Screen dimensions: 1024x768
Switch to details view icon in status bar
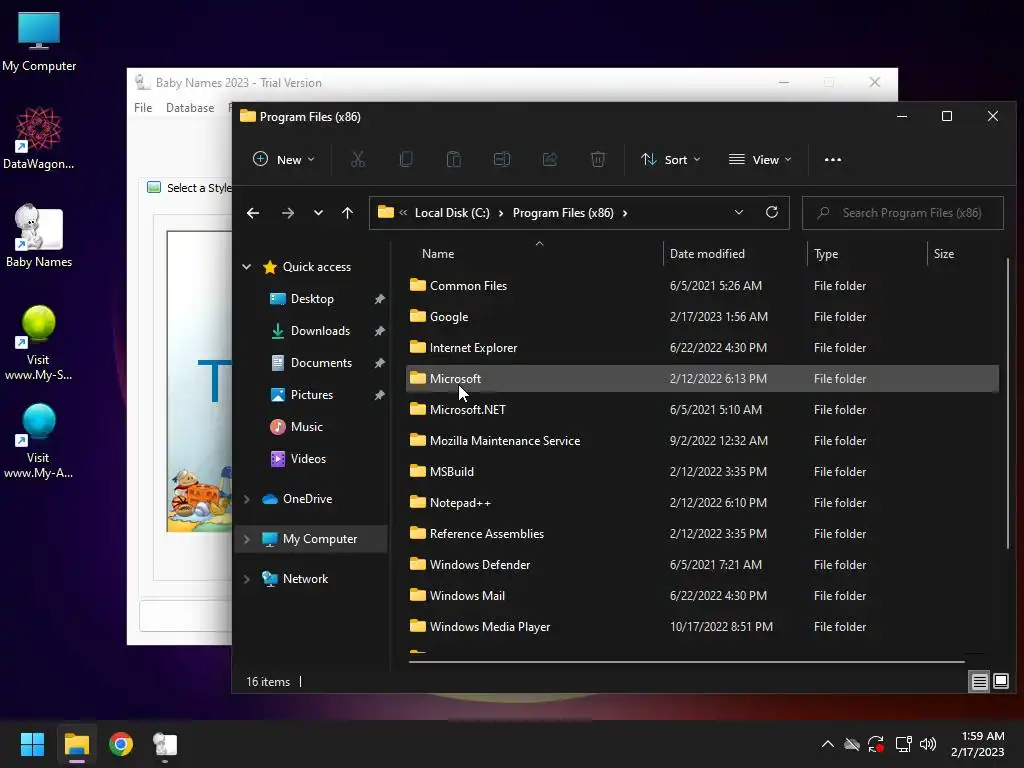click(x=980, y=682)
